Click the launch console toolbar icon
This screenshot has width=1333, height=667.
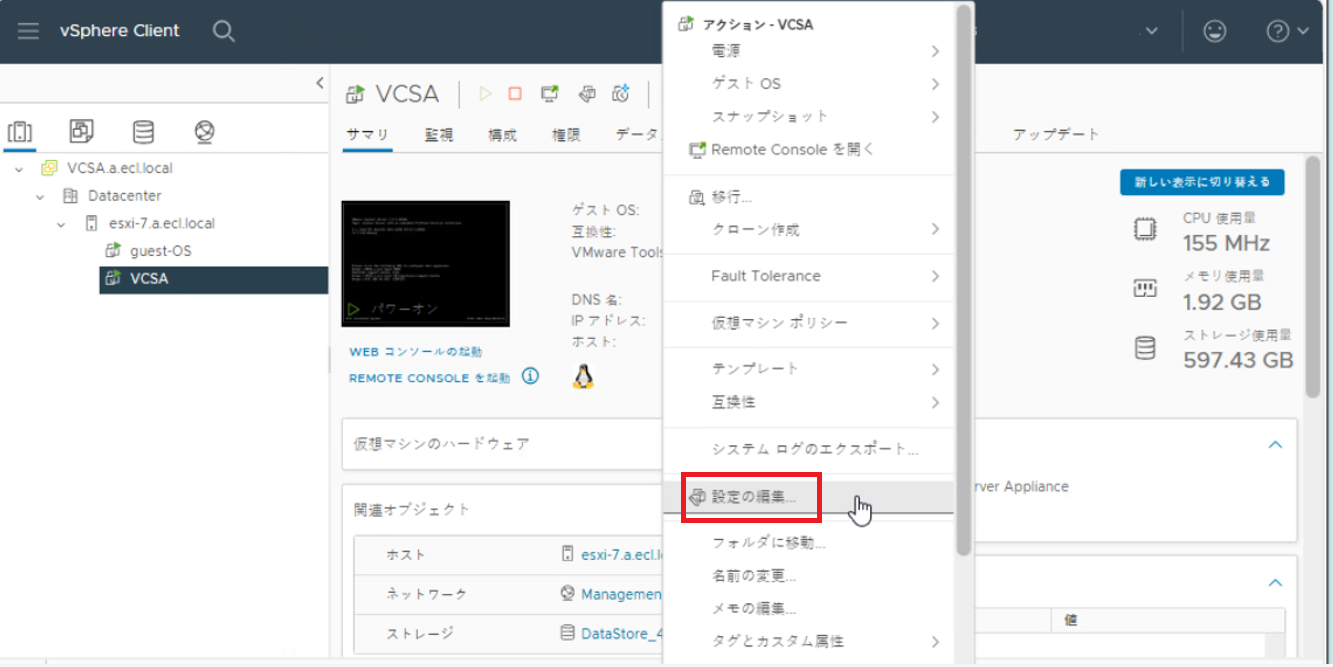549,94
